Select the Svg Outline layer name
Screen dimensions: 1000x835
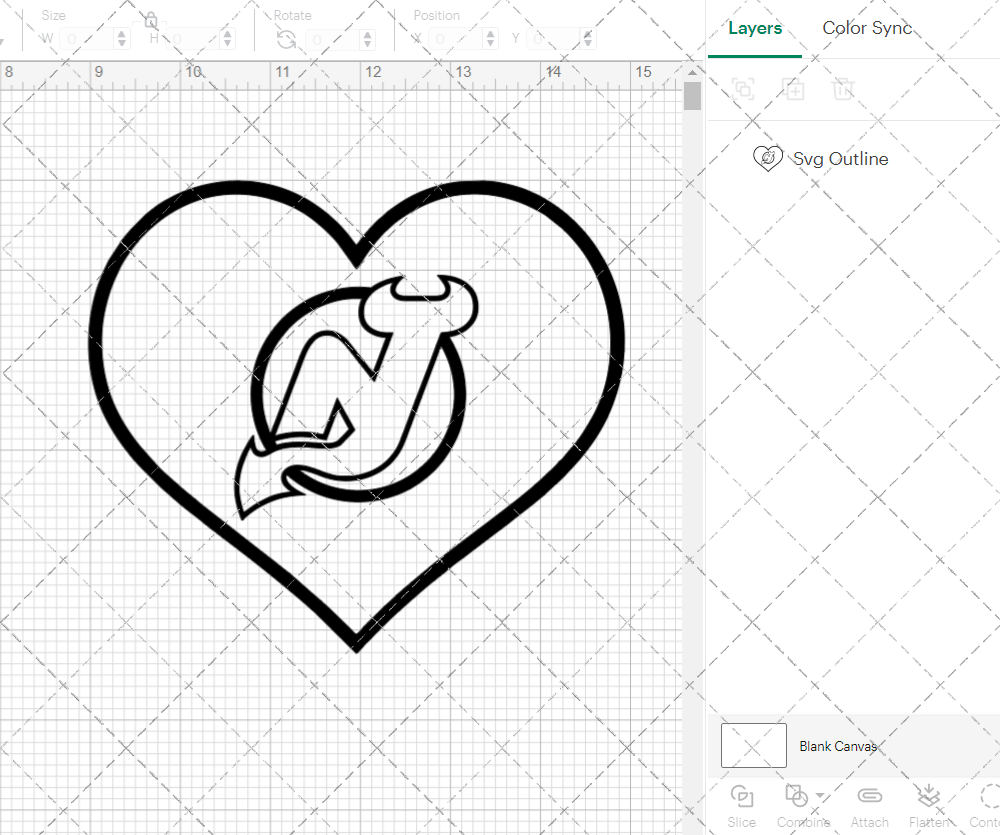click(x=841, y=159)
